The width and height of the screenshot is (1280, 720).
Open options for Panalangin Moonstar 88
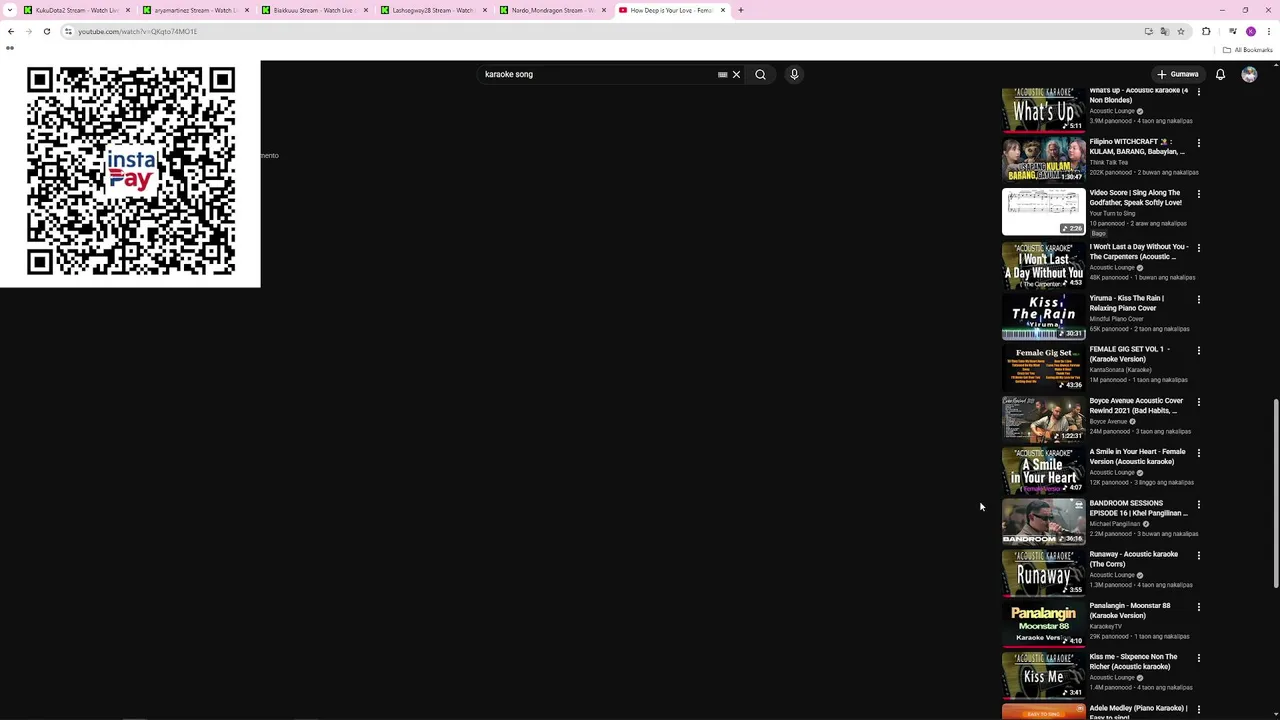(x=1198, y=607)
